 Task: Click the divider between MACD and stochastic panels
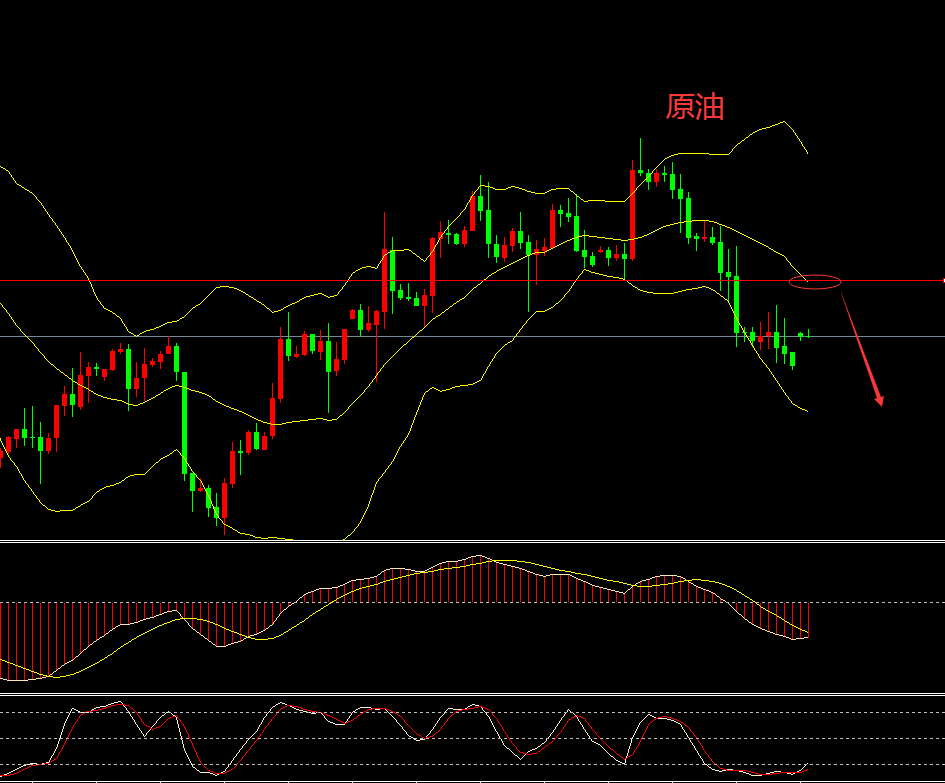[x=472, y=693]
